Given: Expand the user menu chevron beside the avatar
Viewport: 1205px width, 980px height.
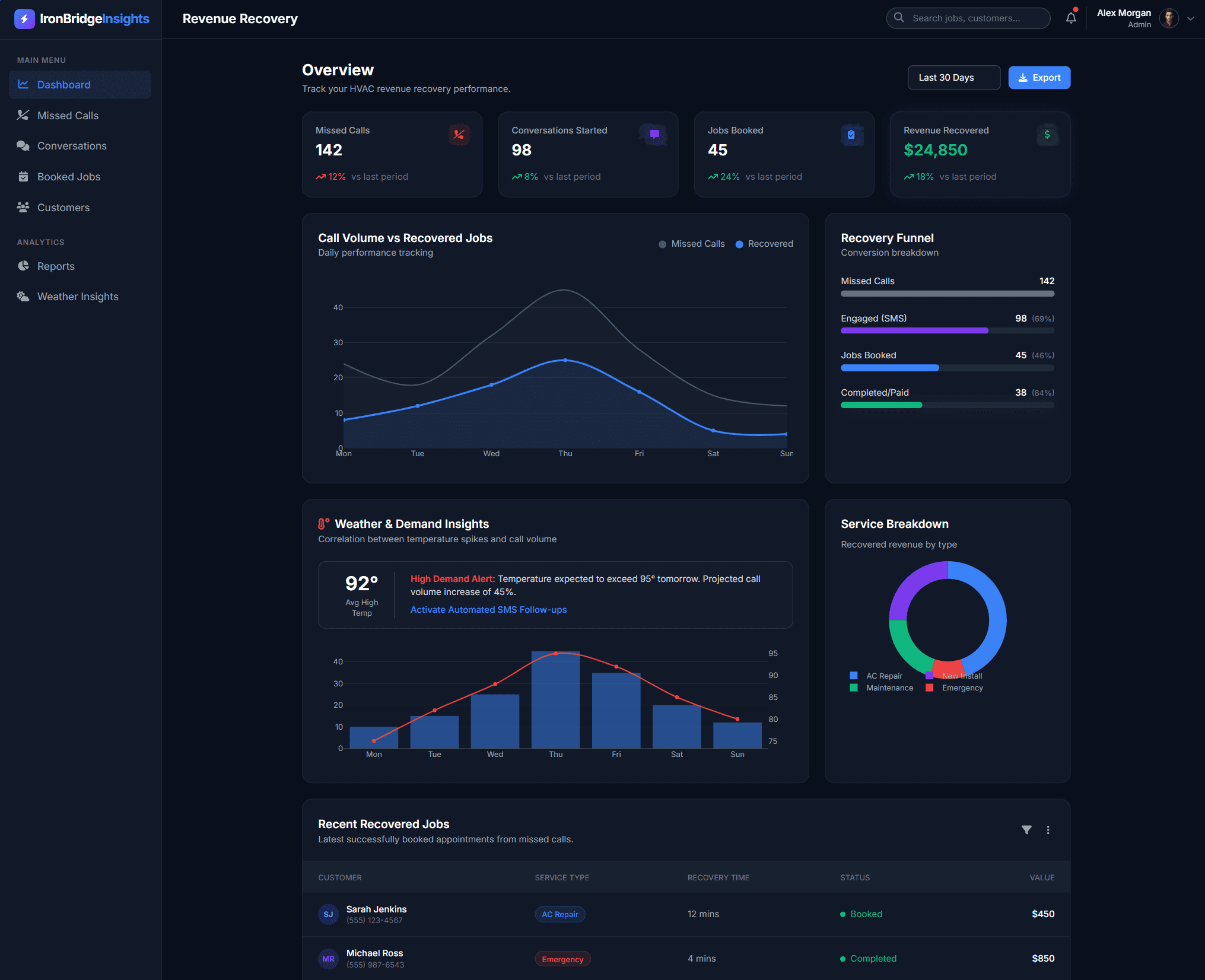Looking at the screenshot, I should click(x=1190, y=18).
